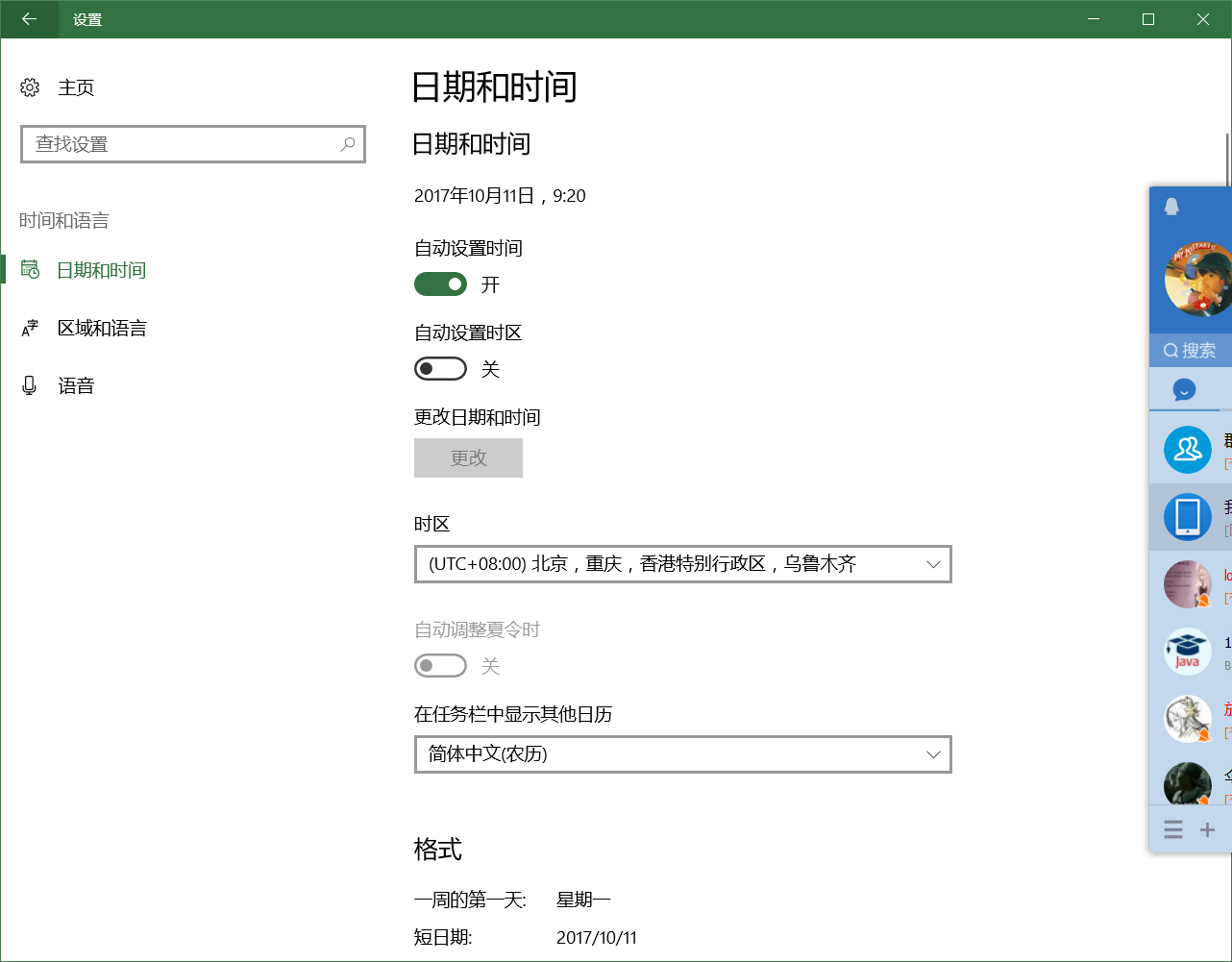1232x962 pixels.
Task: Open QQ chat with pink avatar contact
Action: click(1188, 584)
